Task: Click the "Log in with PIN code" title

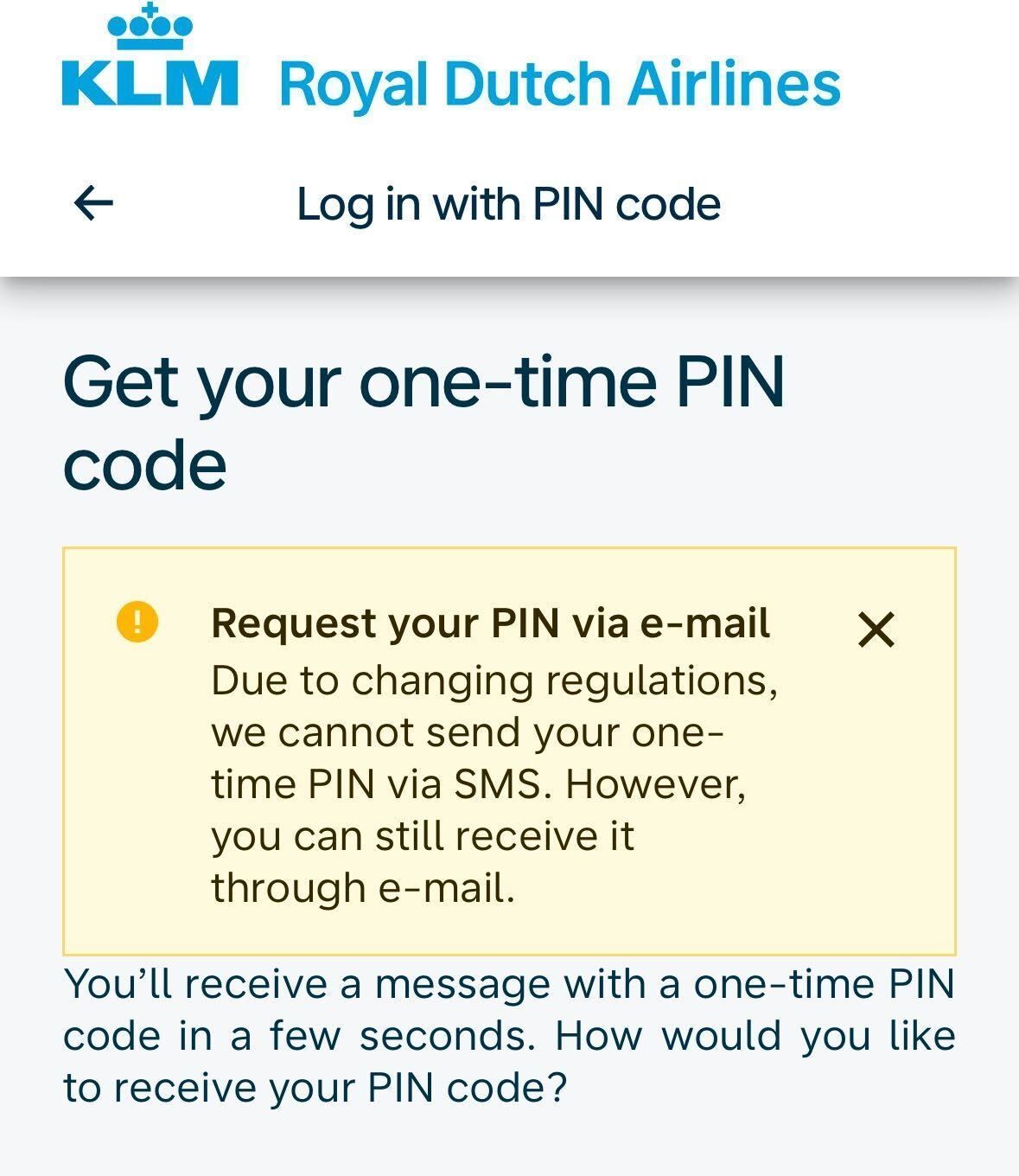Action: click(508, 205)
